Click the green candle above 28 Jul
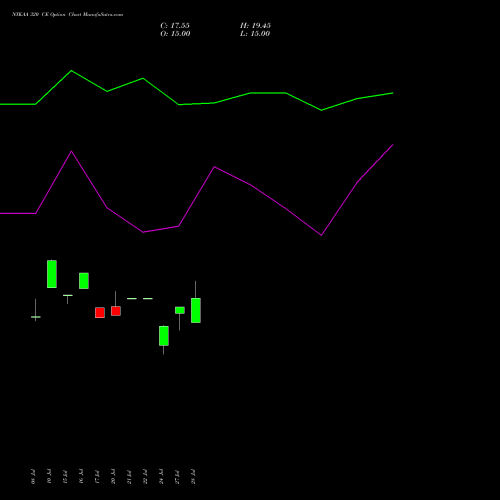This screenshot has width=500, height=500. [196, 310]
